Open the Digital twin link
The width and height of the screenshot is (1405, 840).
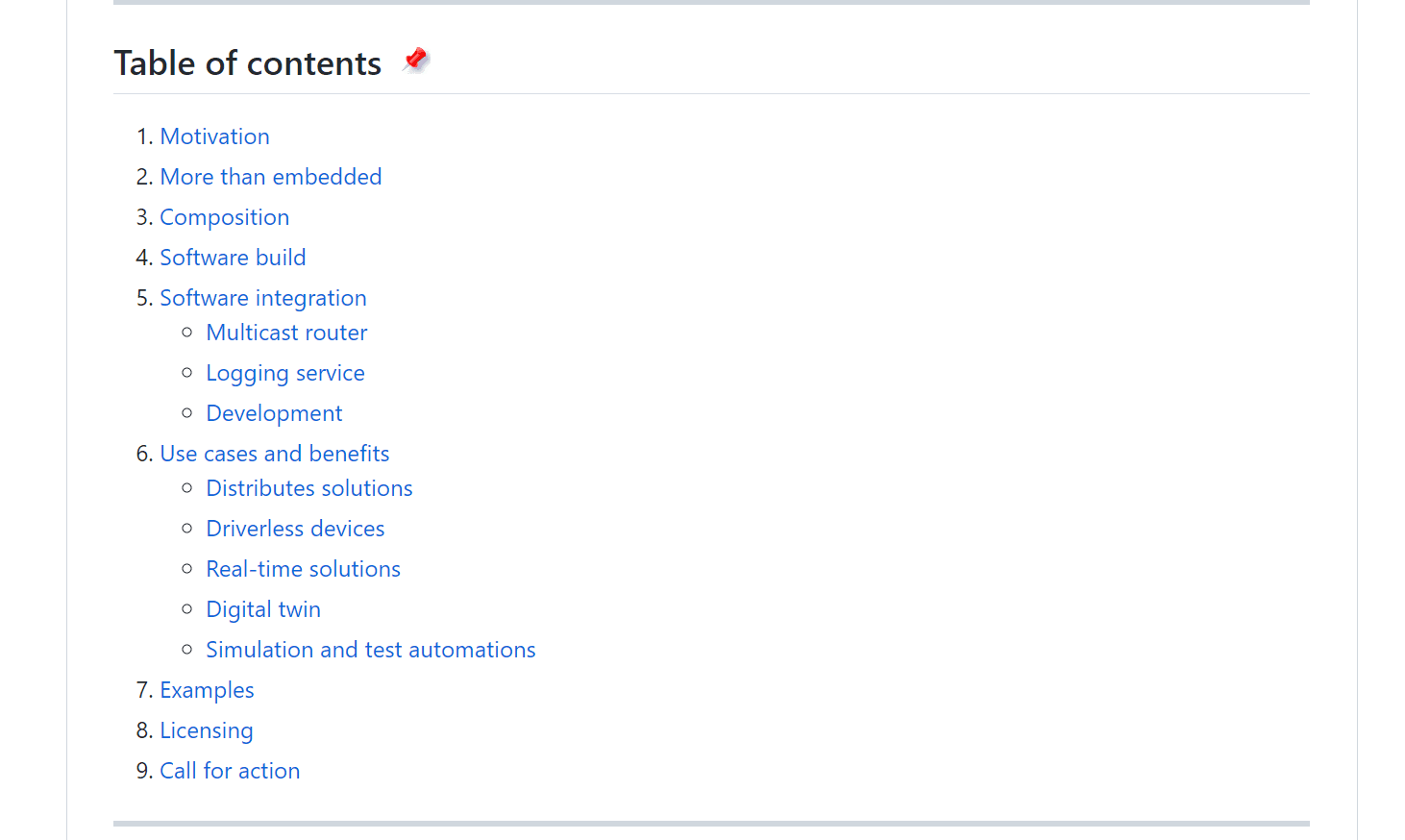tap(263, 609)
